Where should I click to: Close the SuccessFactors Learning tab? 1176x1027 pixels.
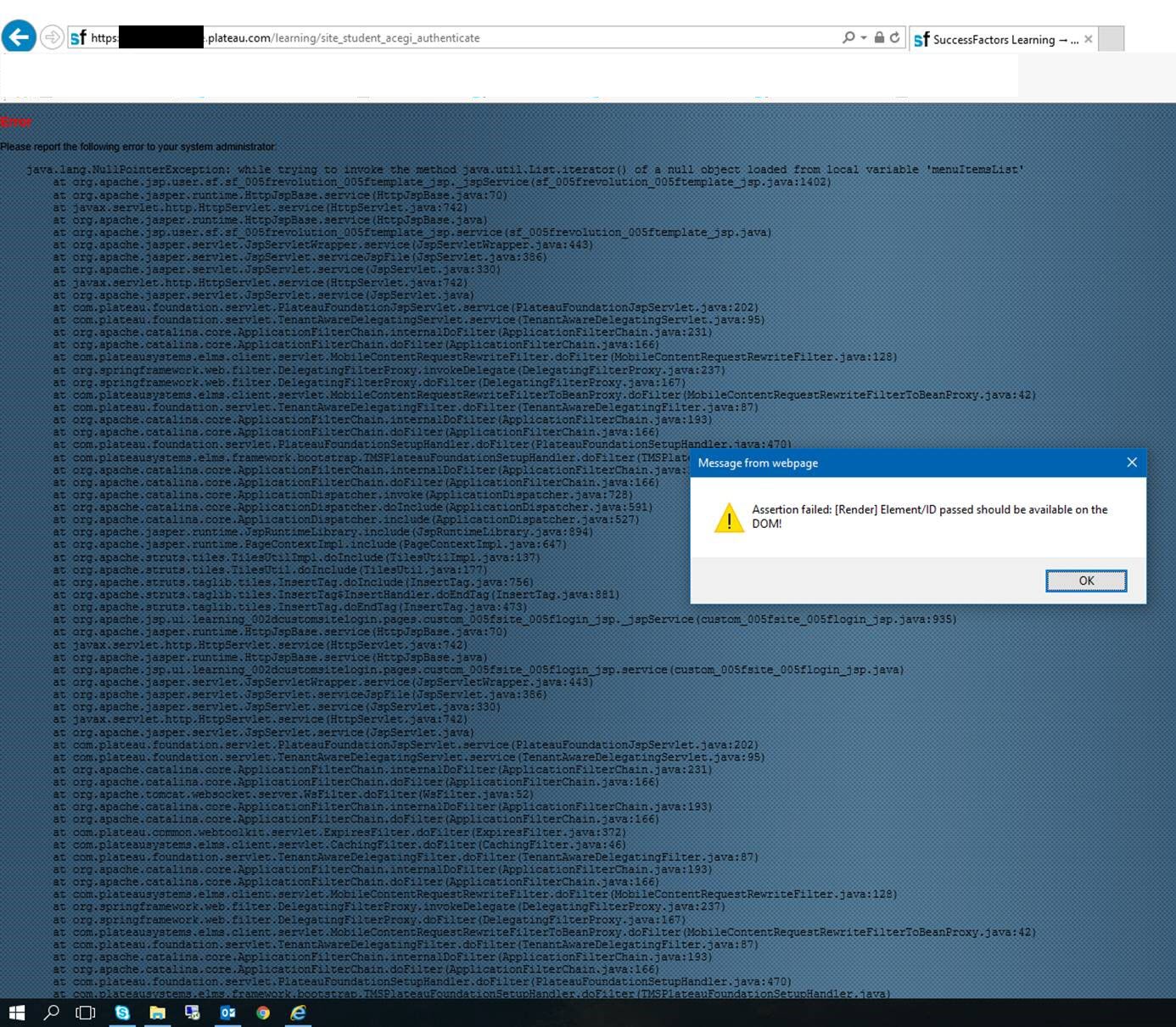1089,39
